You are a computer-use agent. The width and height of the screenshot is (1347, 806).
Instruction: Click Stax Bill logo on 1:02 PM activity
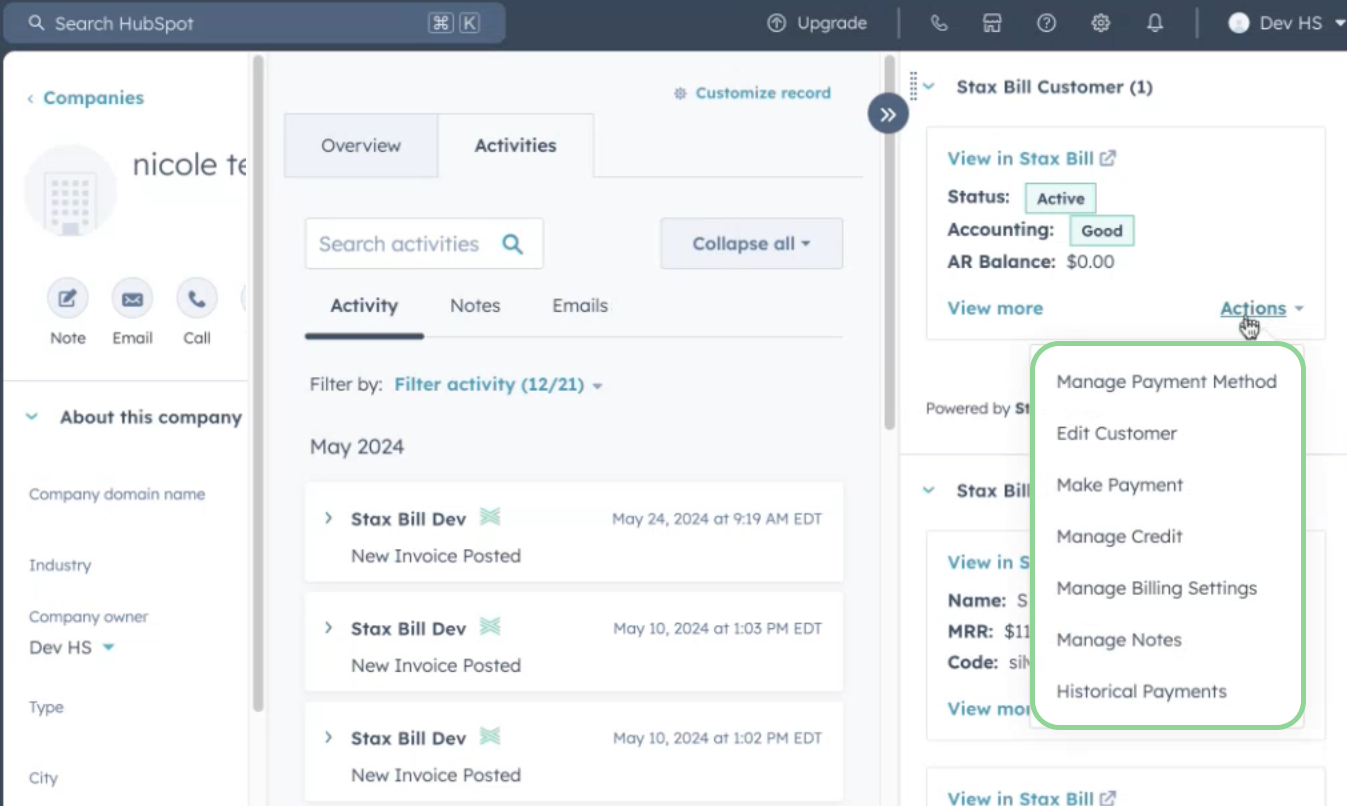coord(489,736)
